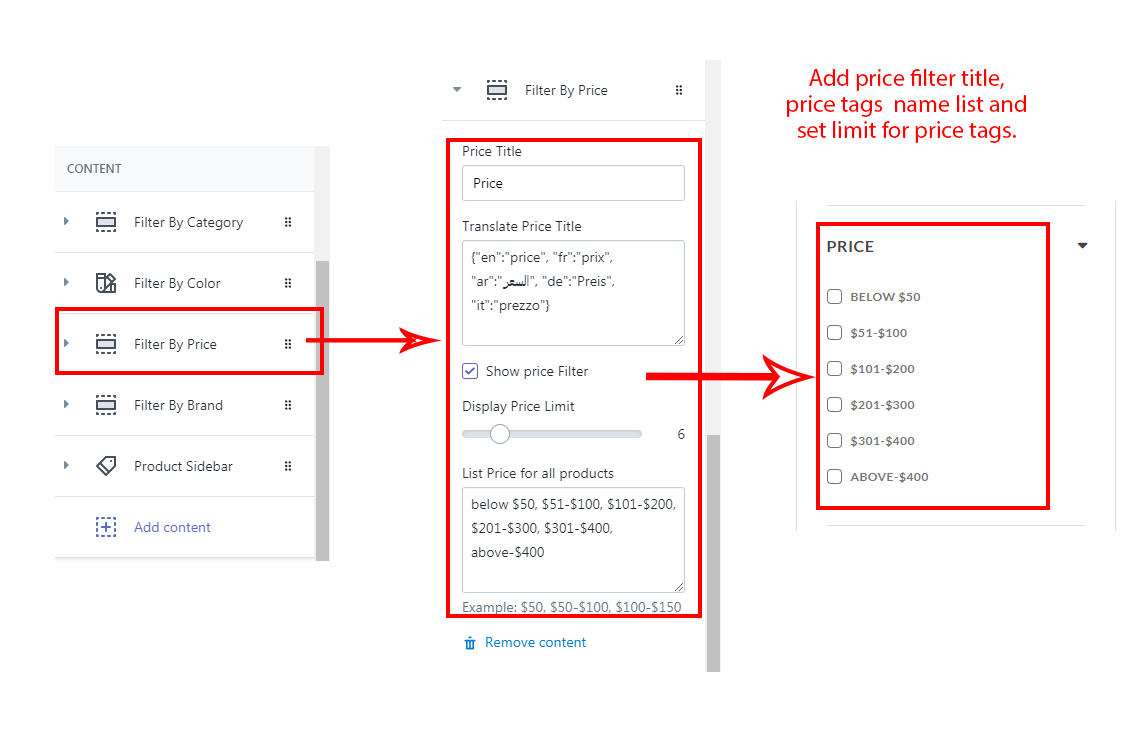
Task: Click the Product Sidebar tag icon
Action: point(106,466)
